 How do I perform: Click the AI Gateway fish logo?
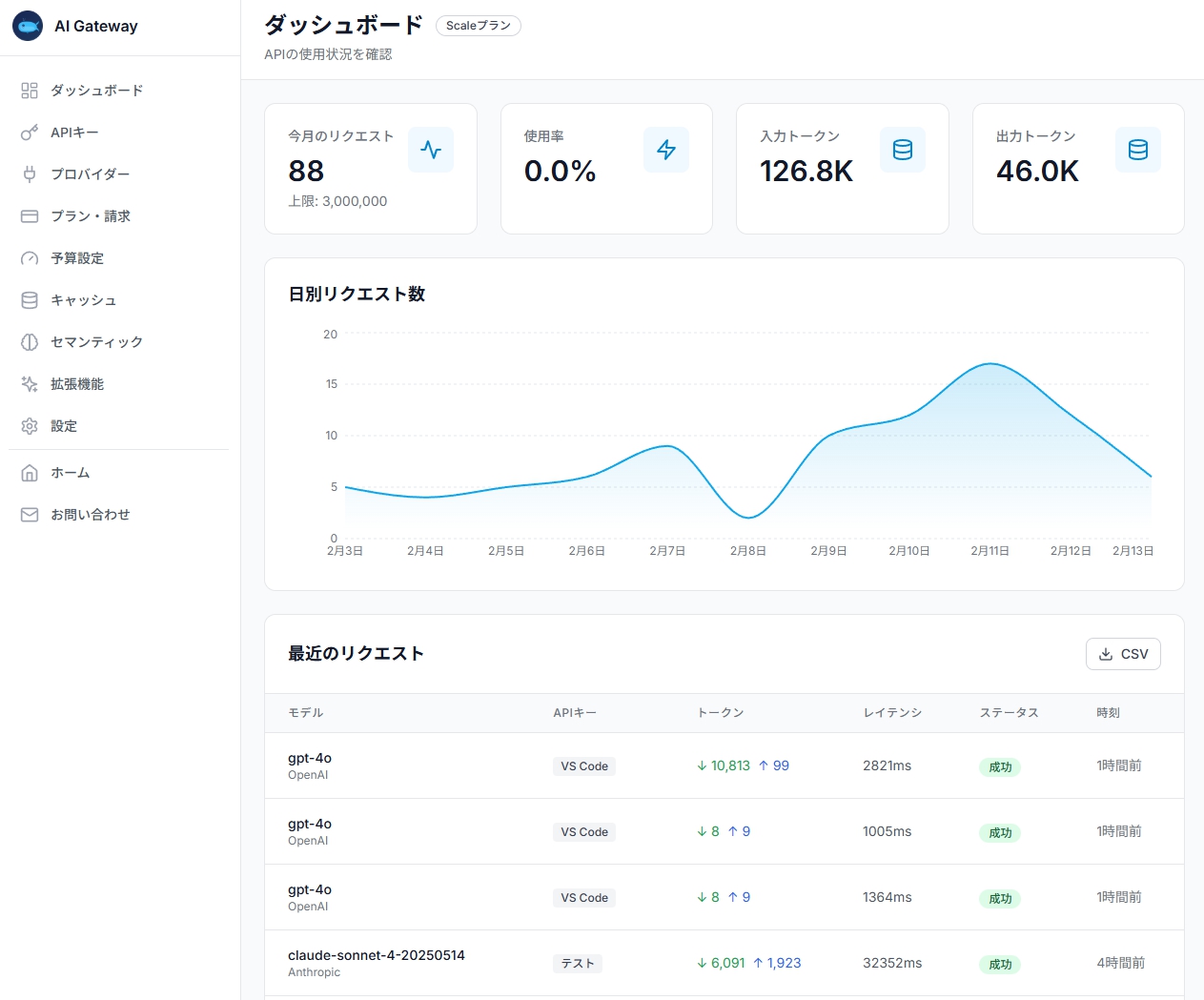[29, 27]
